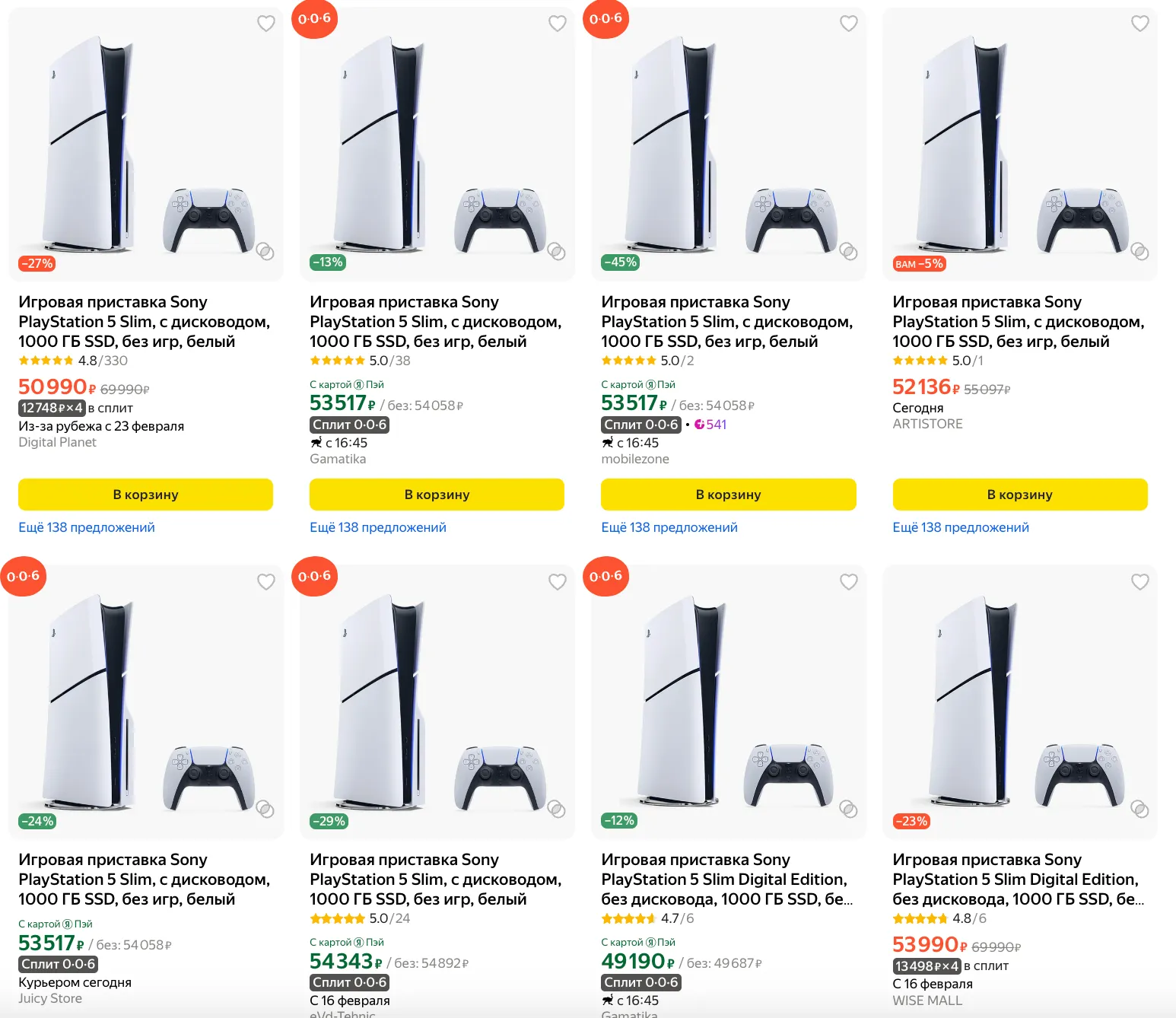Favorite the WISE MALL Digital Edition listing

pos(1139,582)
